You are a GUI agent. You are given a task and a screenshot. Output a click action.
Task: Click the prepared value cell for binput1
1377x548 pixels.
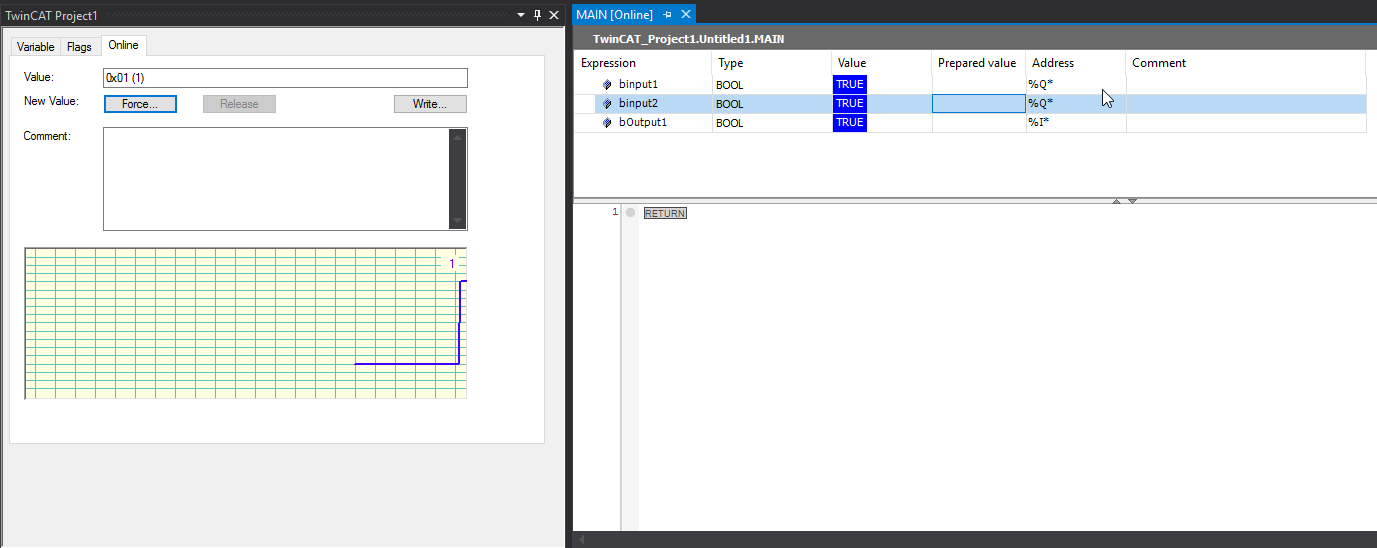point(978,85)
